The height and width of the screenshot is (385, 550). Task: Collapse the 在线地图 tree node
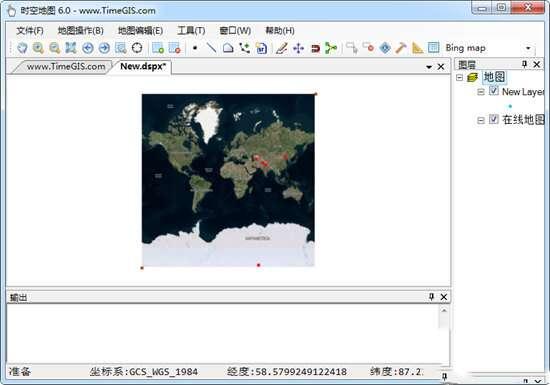coord(481,120)
